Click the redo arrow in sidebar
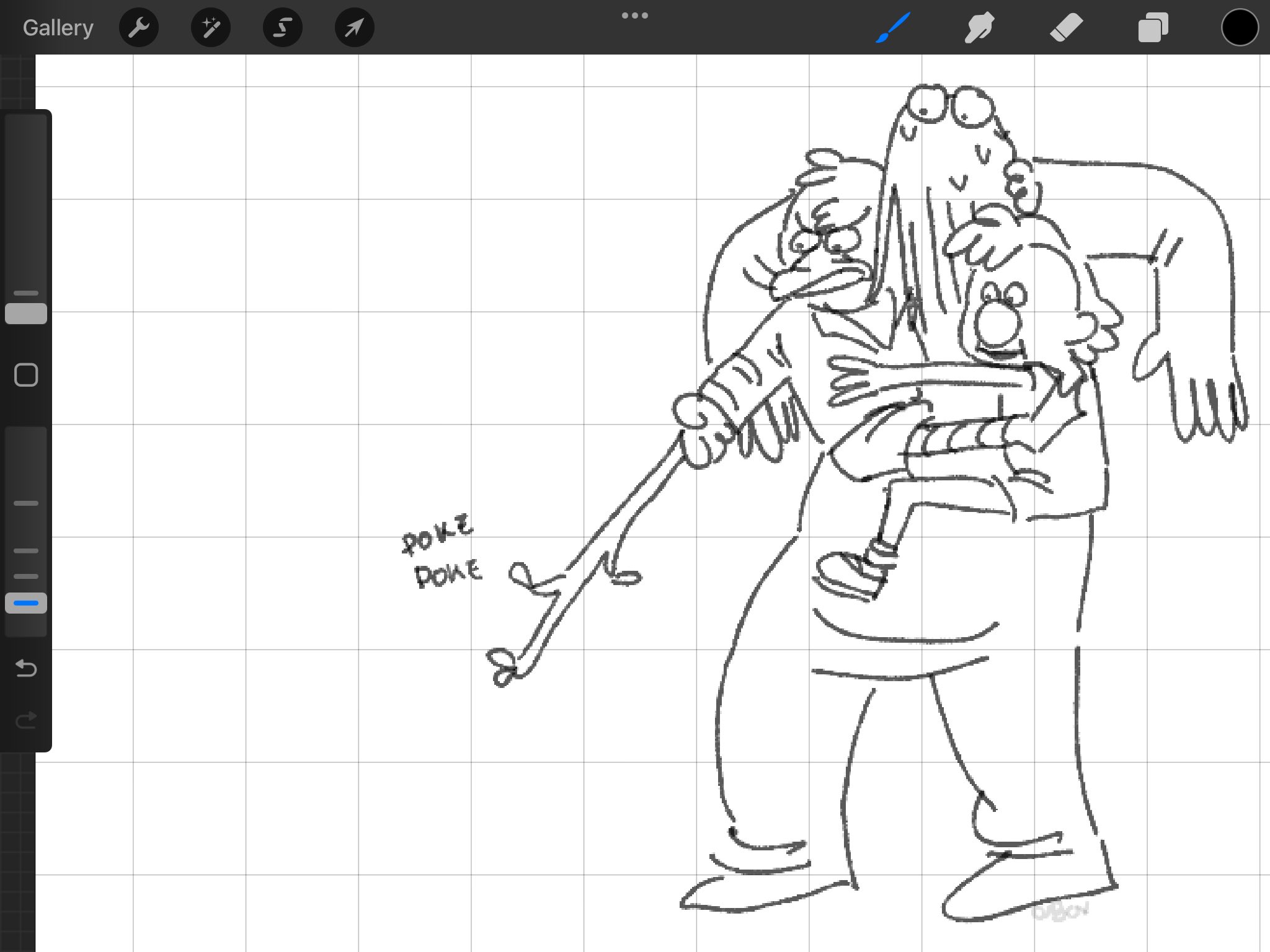Viewport: 1270px width, 952px height. [26, 720]
